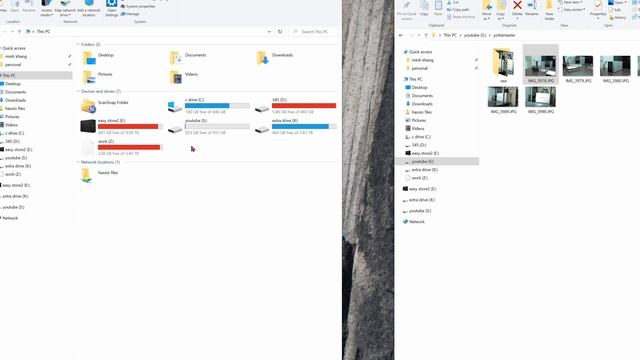Select the ScanSnap Folder device
The image size is (640, 360).
[x=104, y=106]
